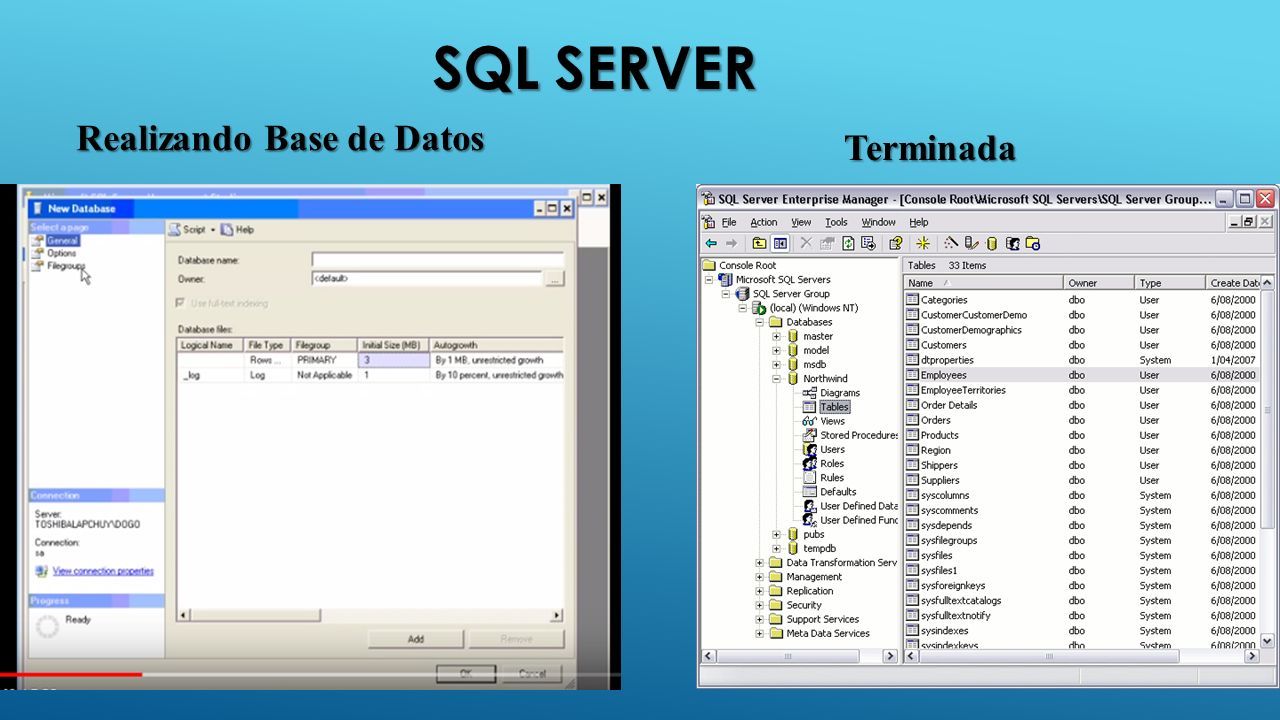
Task: Click the Roles icon under Northwind
Action: [810, 463]
